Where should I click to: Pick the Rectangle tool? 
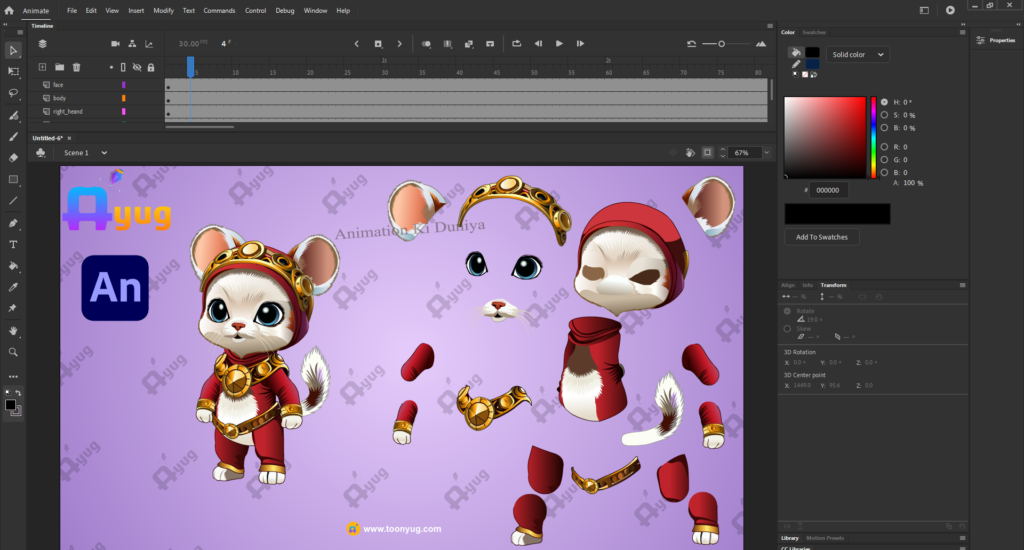click(13, 180)
